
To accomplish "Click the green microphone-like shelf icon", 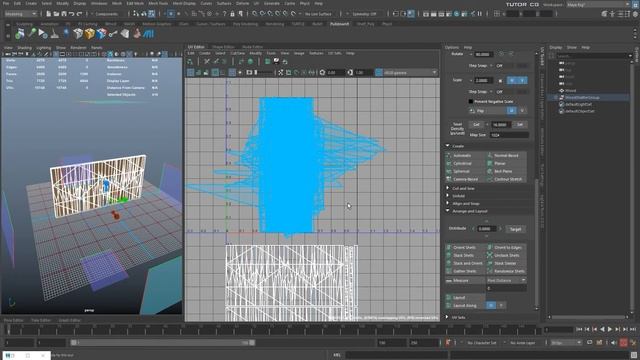I will click(x=31, y=34).
